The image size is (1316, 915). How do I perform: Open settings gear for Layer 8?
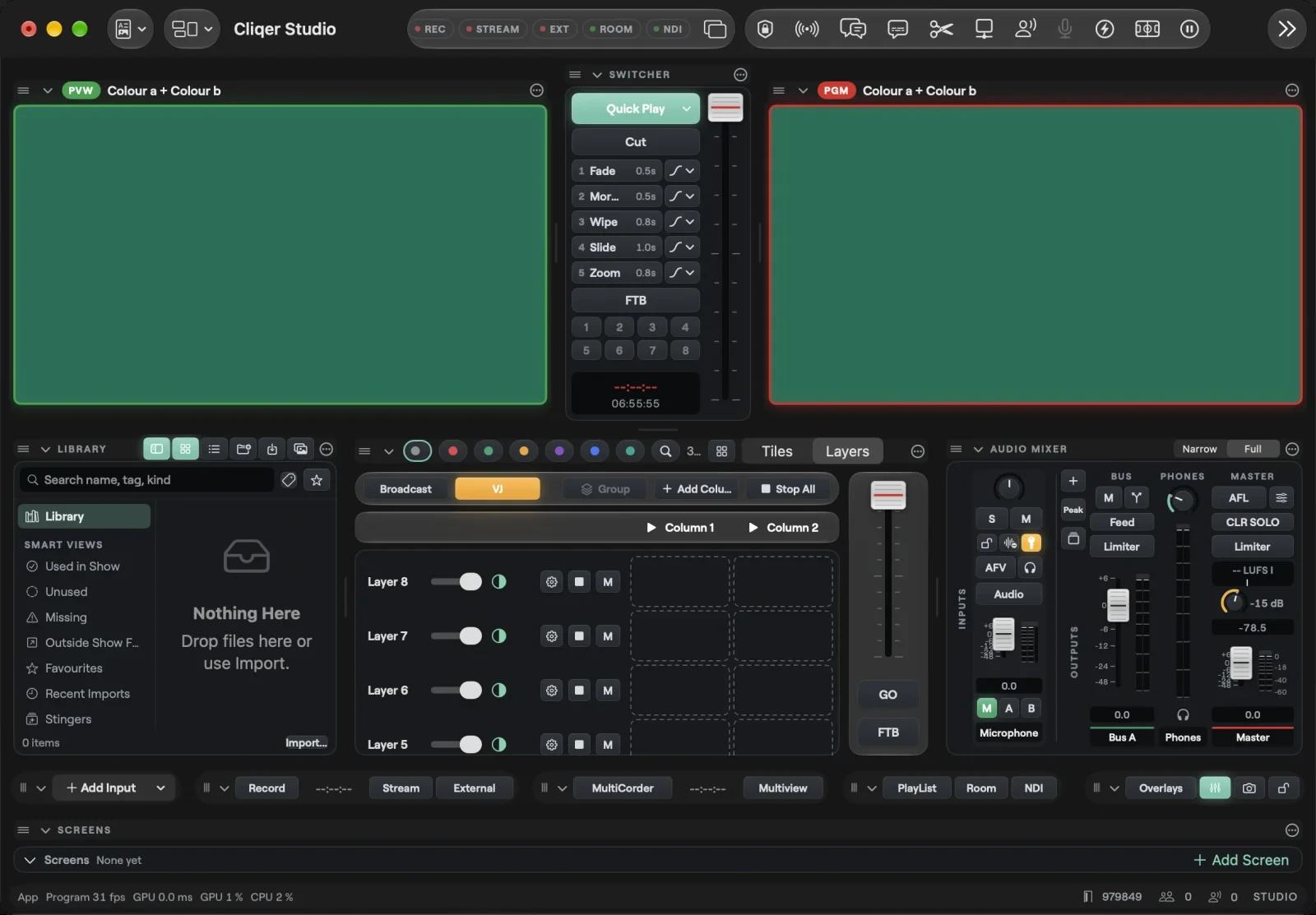click(x=551, y=581)
